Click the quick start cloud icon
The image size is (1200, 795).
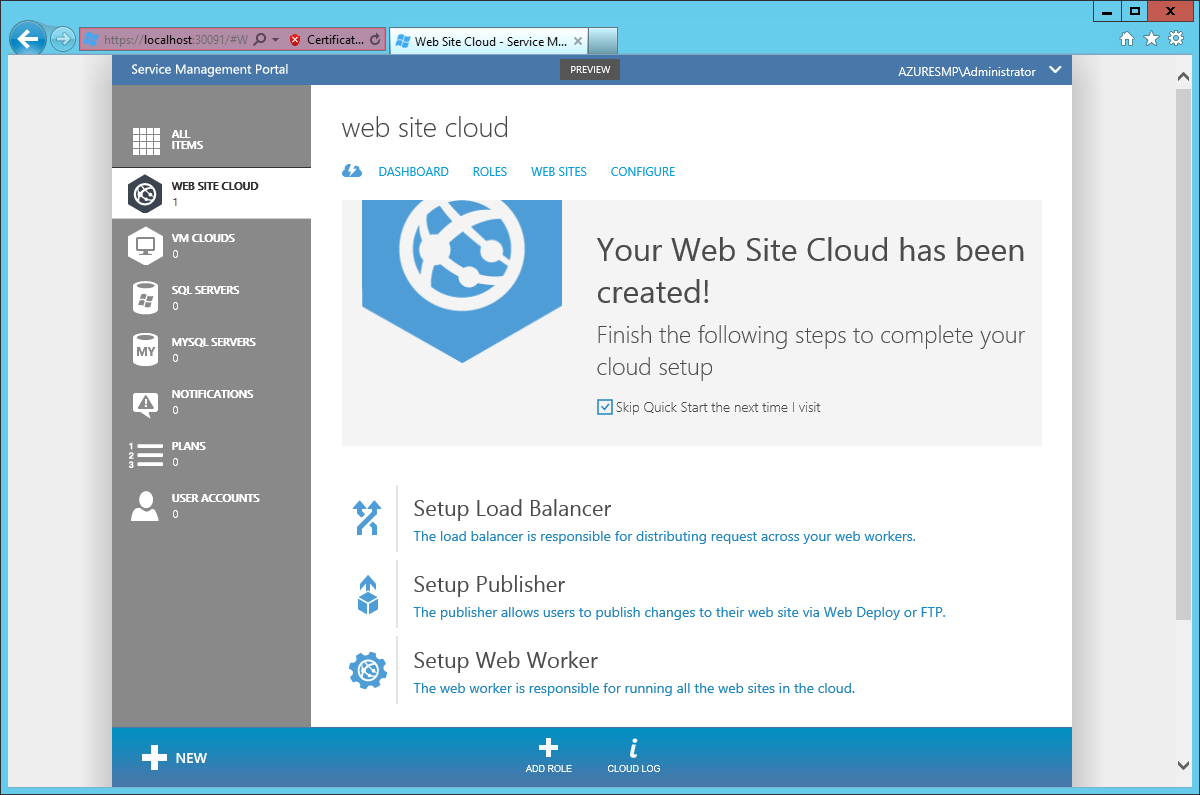tap(351, 171)
